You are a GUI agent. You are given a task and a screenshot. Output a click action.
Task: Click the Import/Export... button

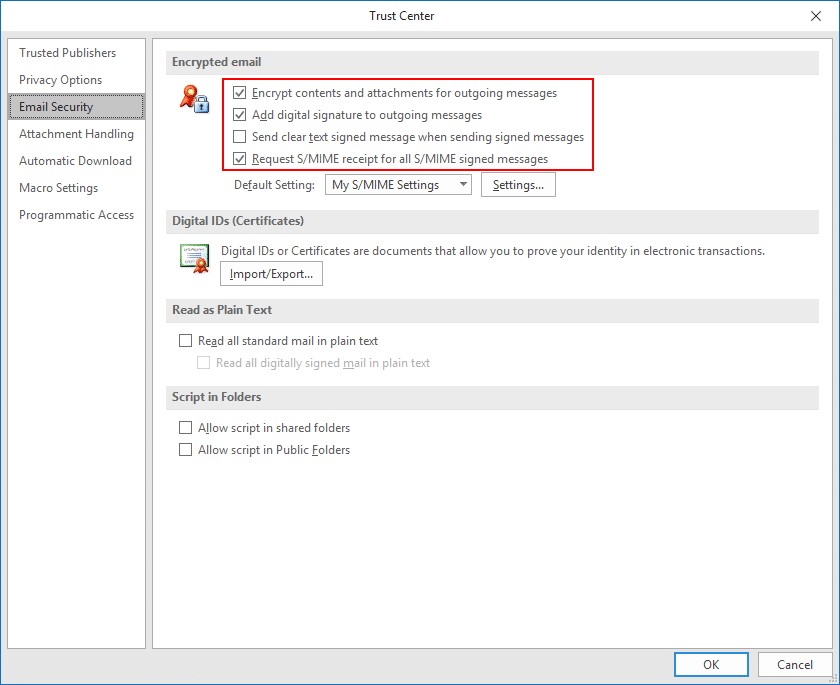tap(271, 274)
